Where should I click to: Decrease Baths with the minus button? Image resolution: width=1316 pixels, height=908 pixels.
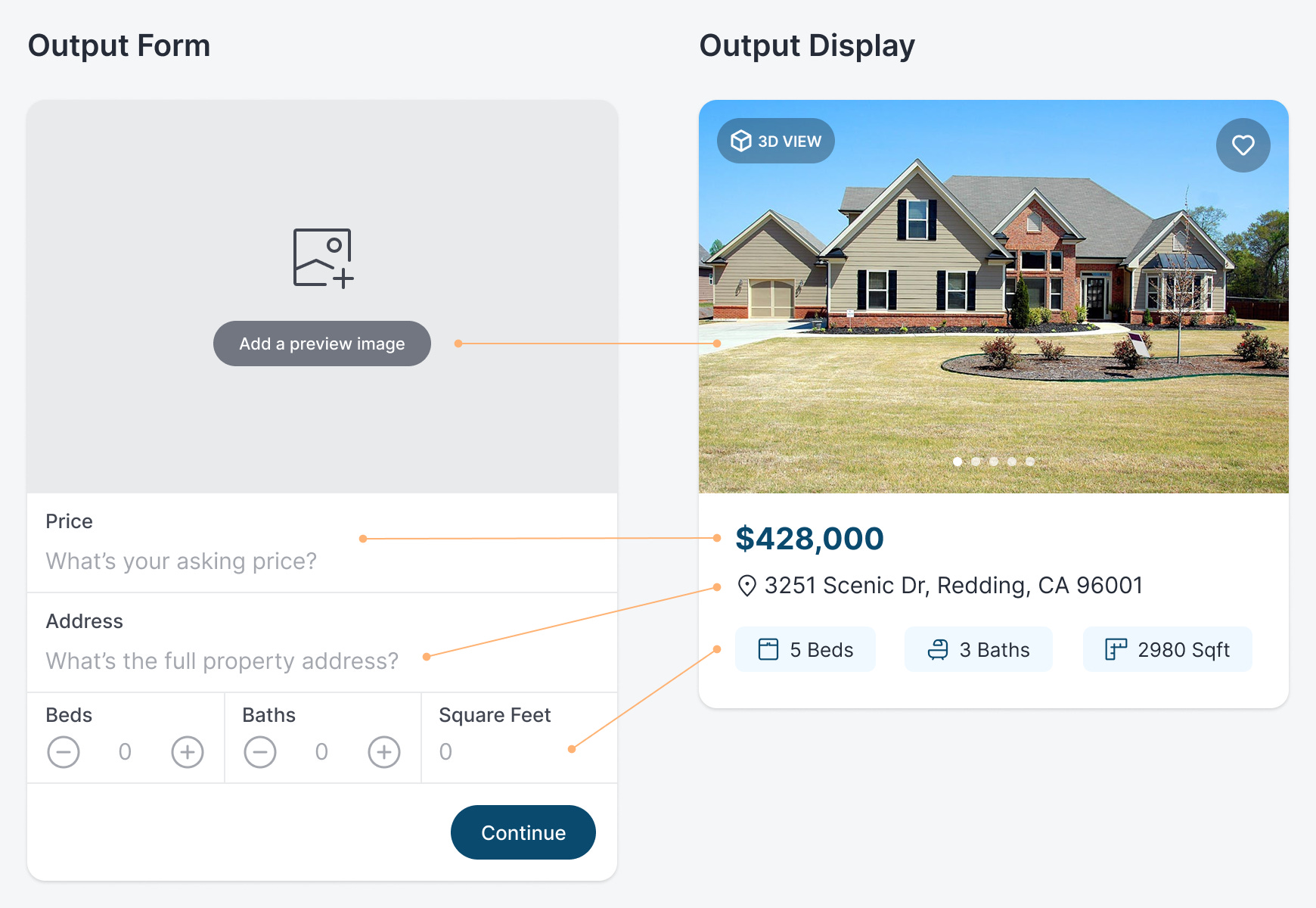point(260,752)
